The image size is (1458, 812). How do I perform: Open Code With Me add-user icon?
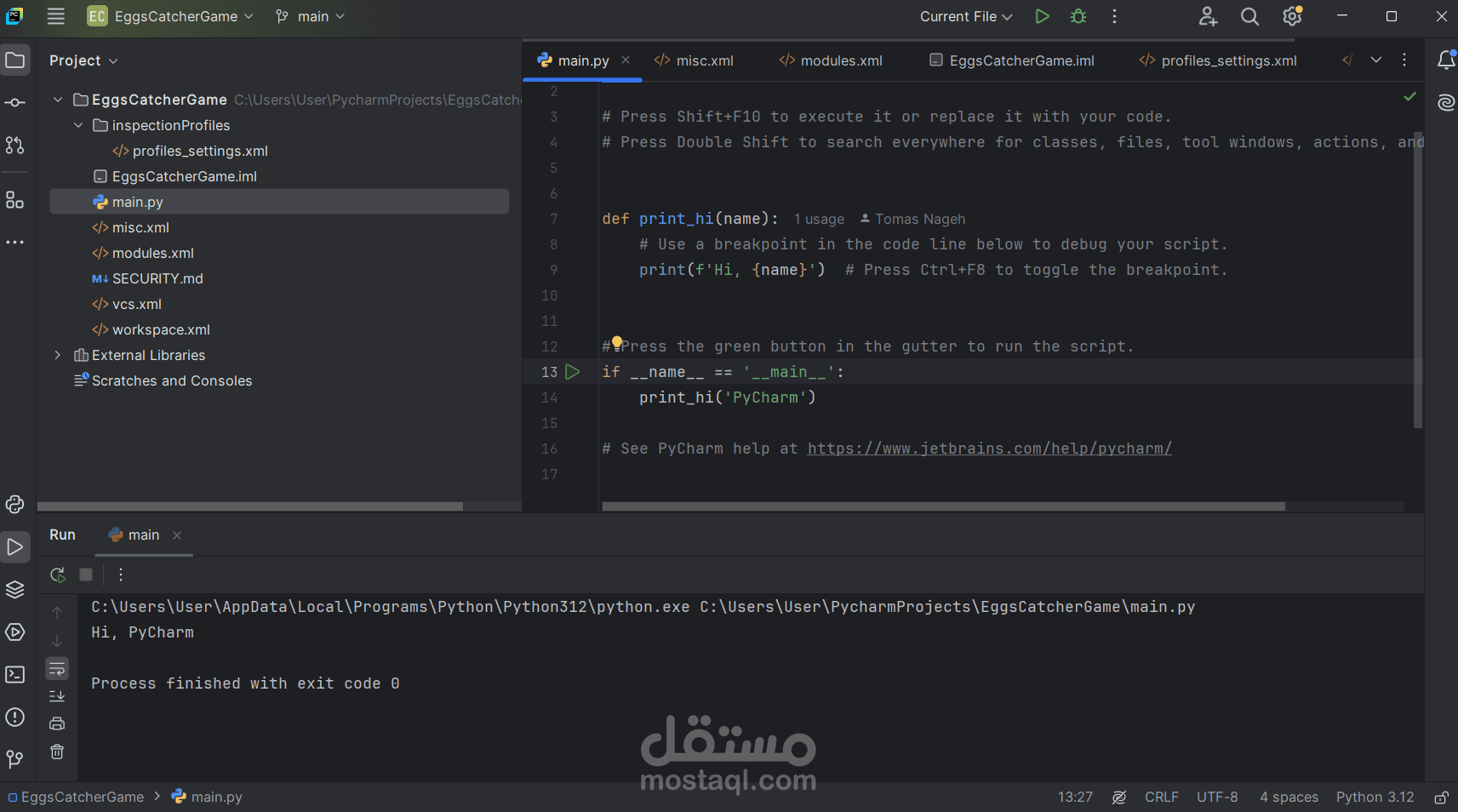click(x=1208, y=16)
